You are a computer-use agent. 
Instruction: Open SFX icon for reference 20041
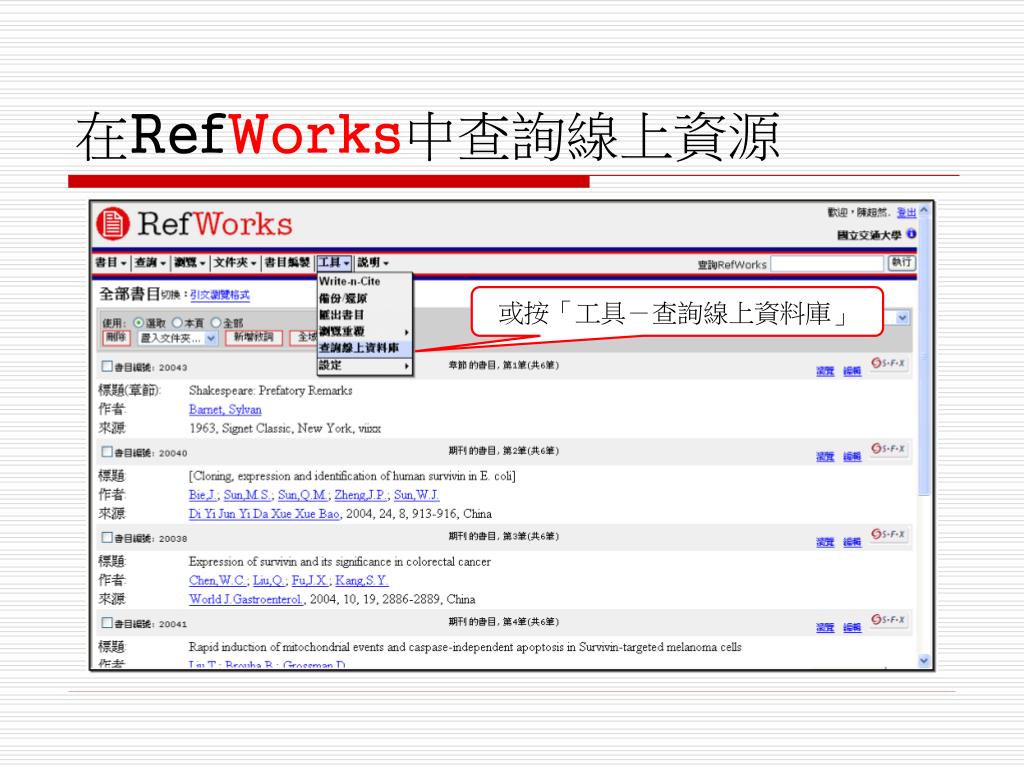pos(888,619)
